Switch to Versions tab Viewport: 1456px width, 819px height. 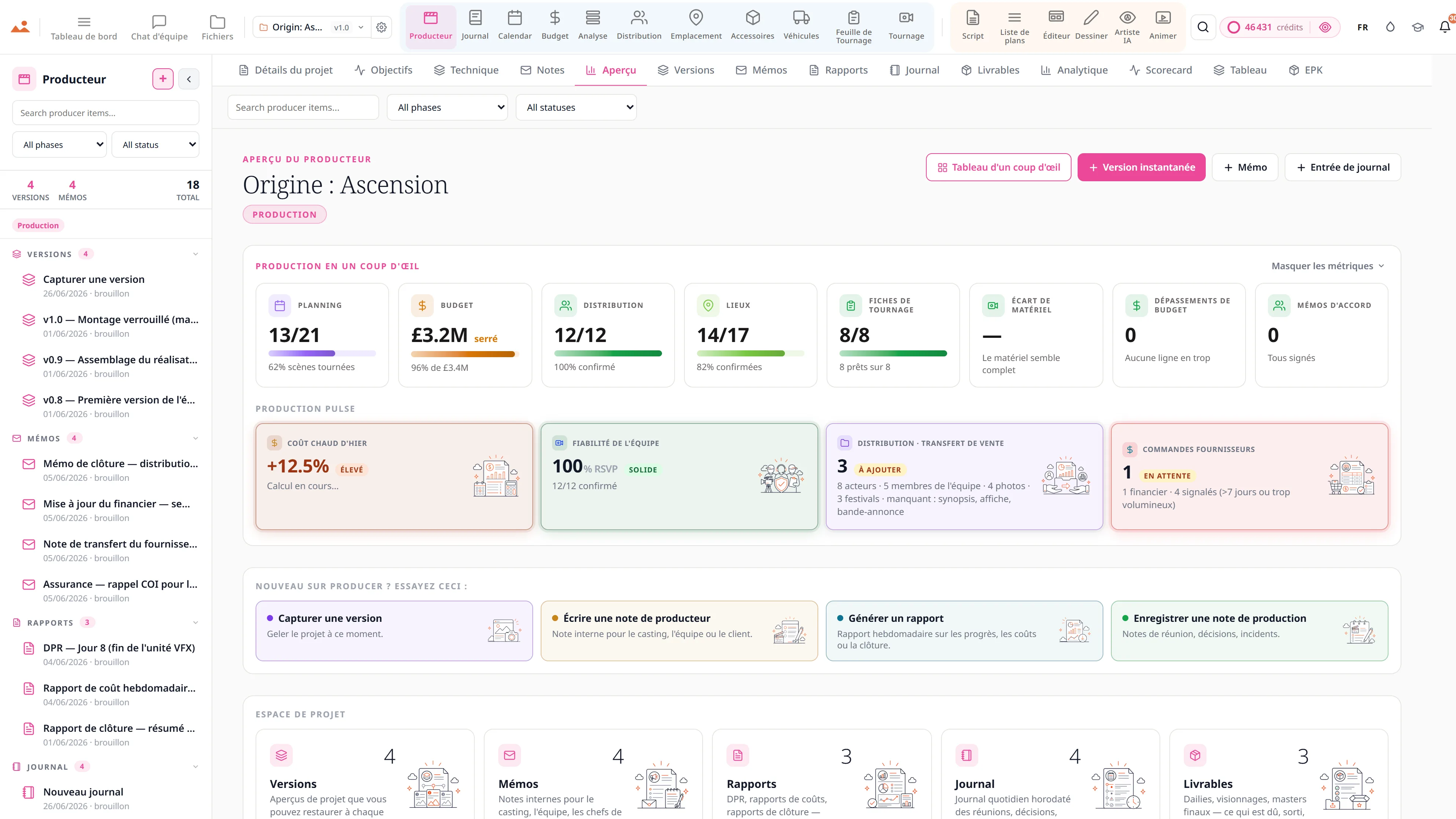[686, 70]
